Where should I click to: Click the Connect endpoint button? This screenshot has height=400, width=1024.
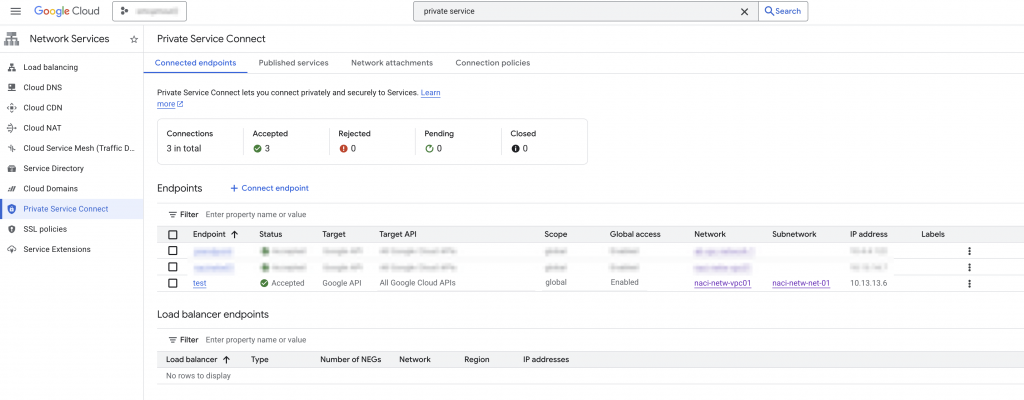(x=269, y=188)
